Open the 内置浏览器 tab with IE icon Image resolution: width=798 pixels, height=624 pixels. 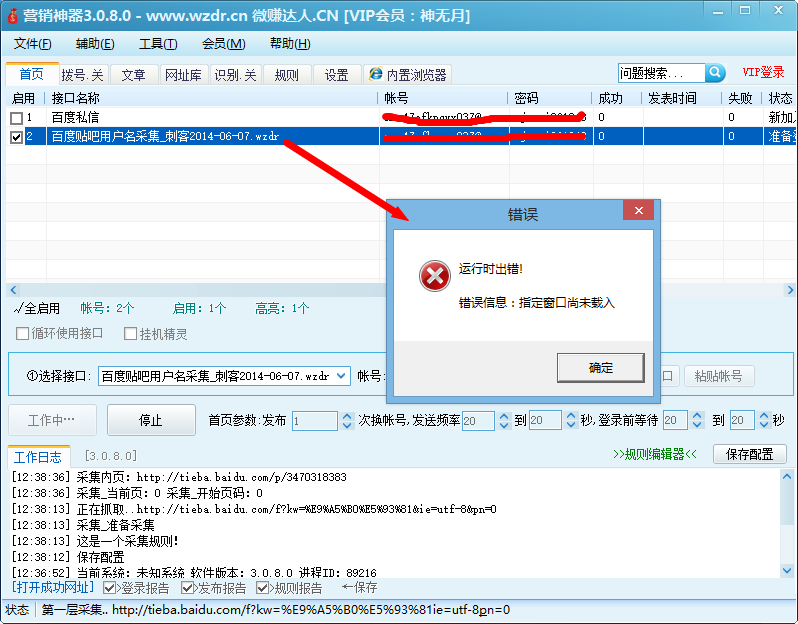click(x=407, y=75)
